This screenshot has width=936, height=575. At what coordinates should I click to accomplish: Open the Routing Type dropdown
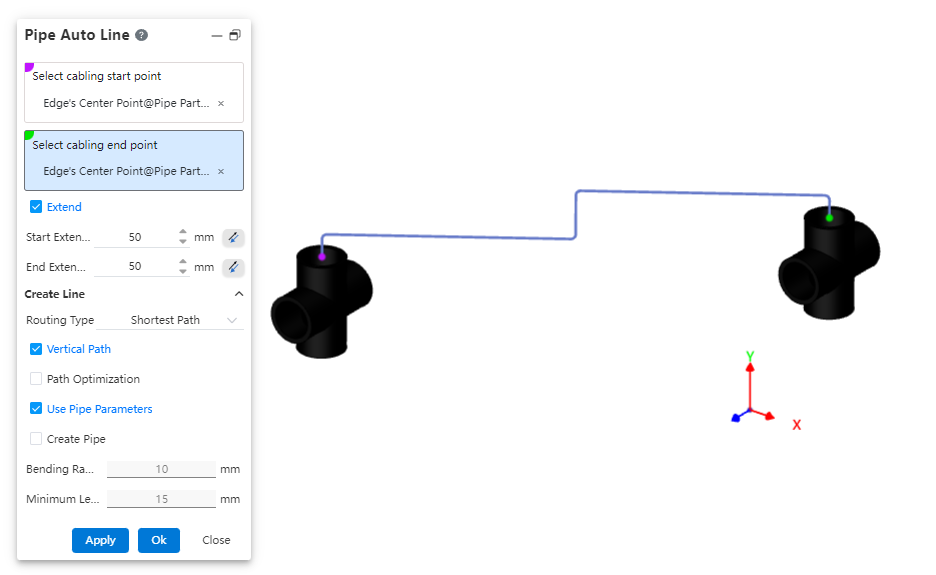[184, 320]
